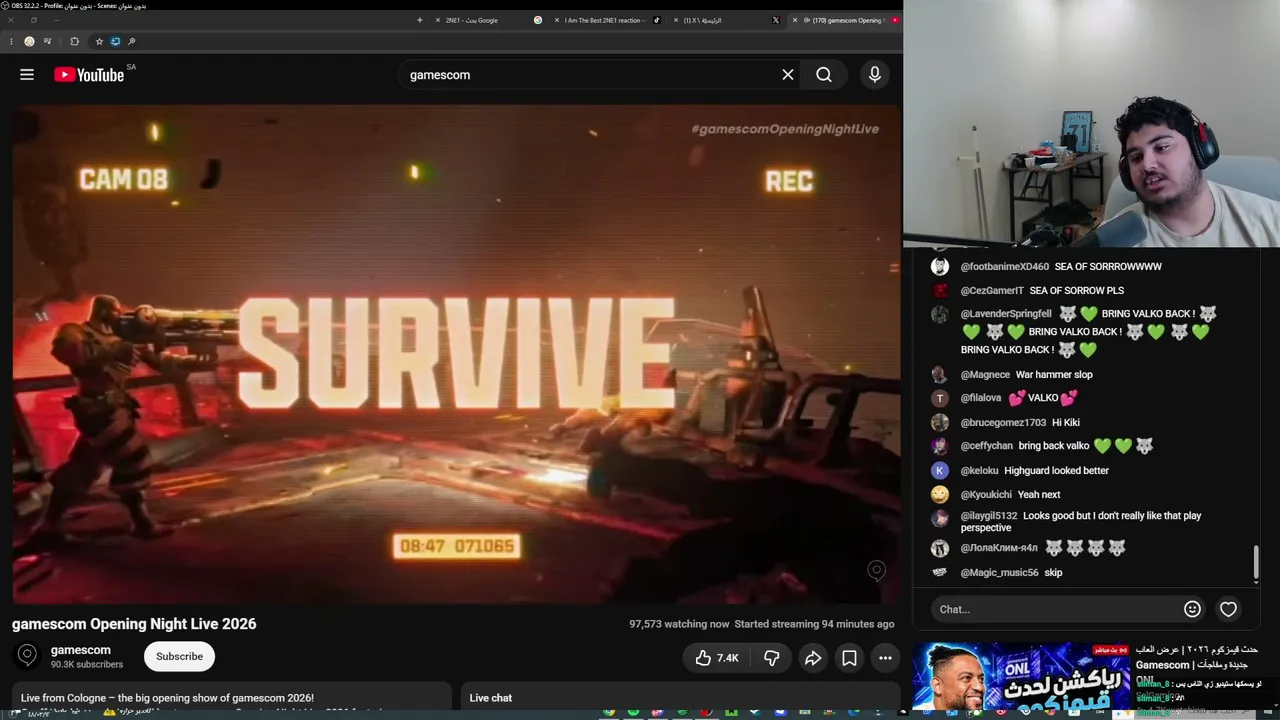
Task: Click the video title gamescom Opening Night Live 2026
Action: [x=134, y=624]
